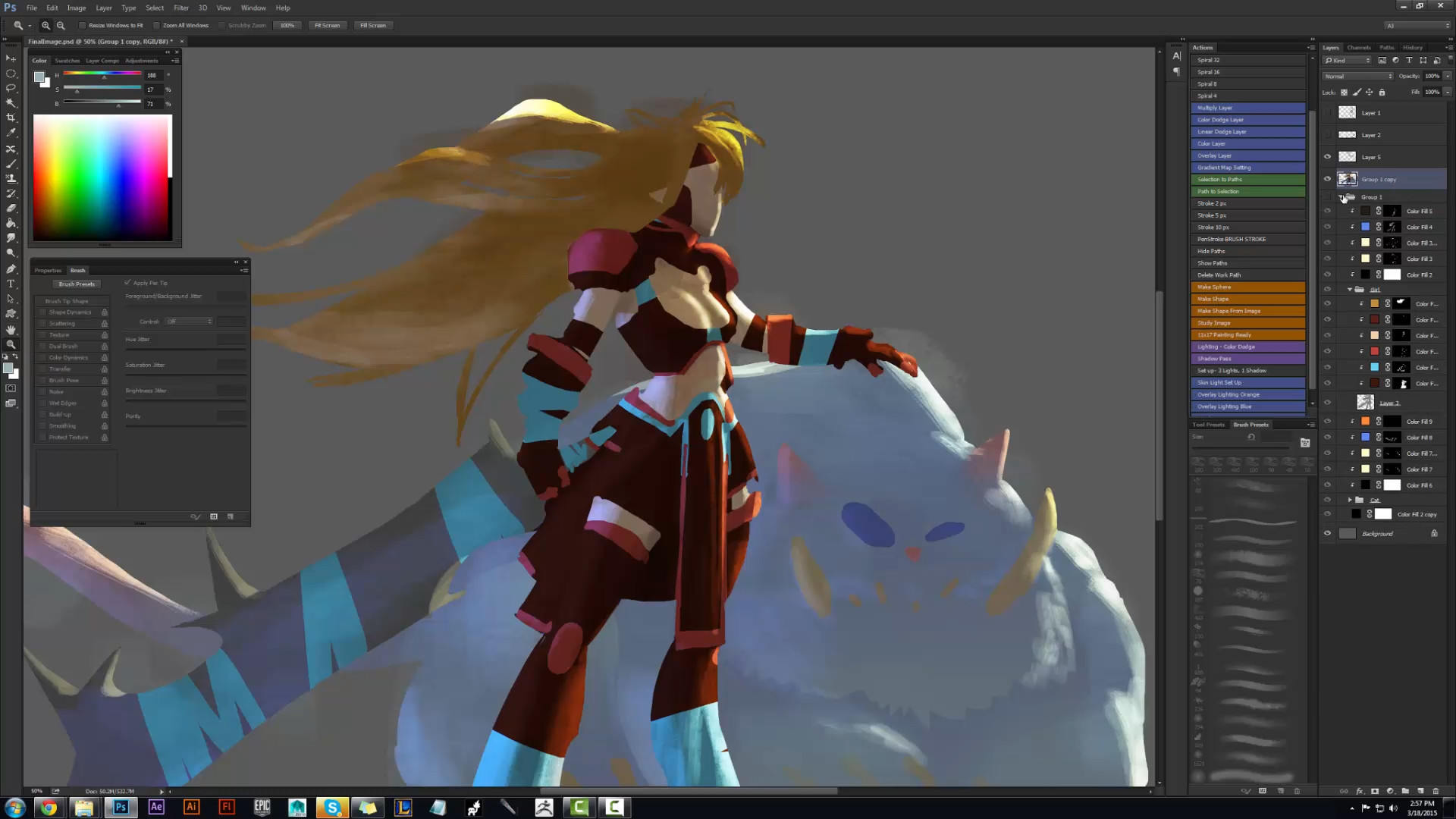Select the Color Fill 4 layer thumbnail
The height and width of the screenshot is (819, 1456).
click(1366, 227)
